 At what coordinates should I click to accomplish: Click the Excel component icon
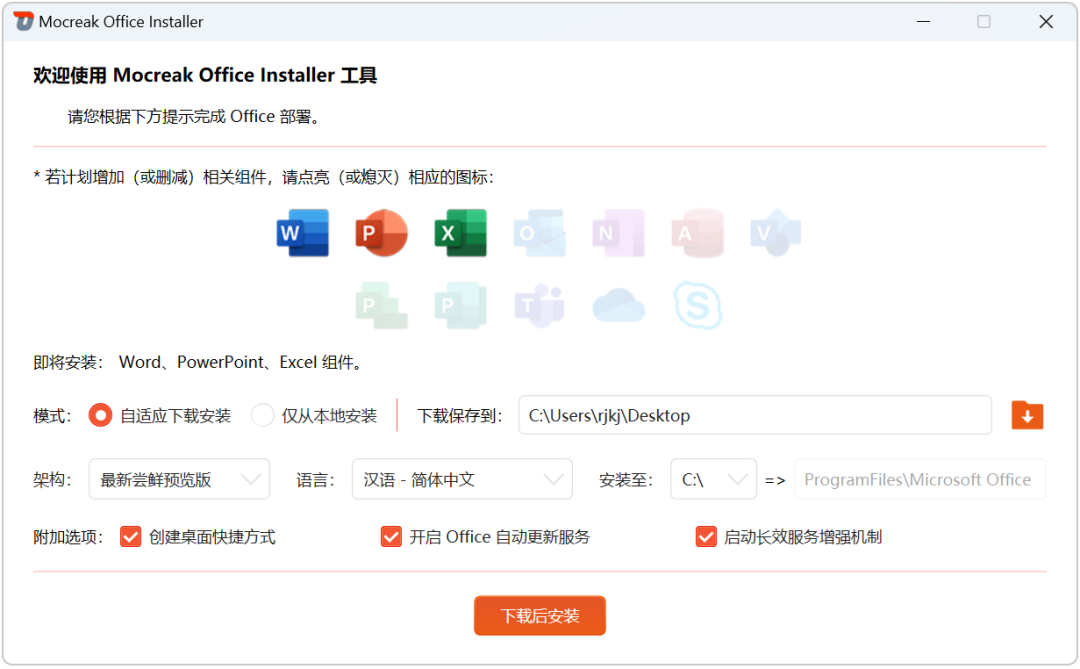[460, 233]
